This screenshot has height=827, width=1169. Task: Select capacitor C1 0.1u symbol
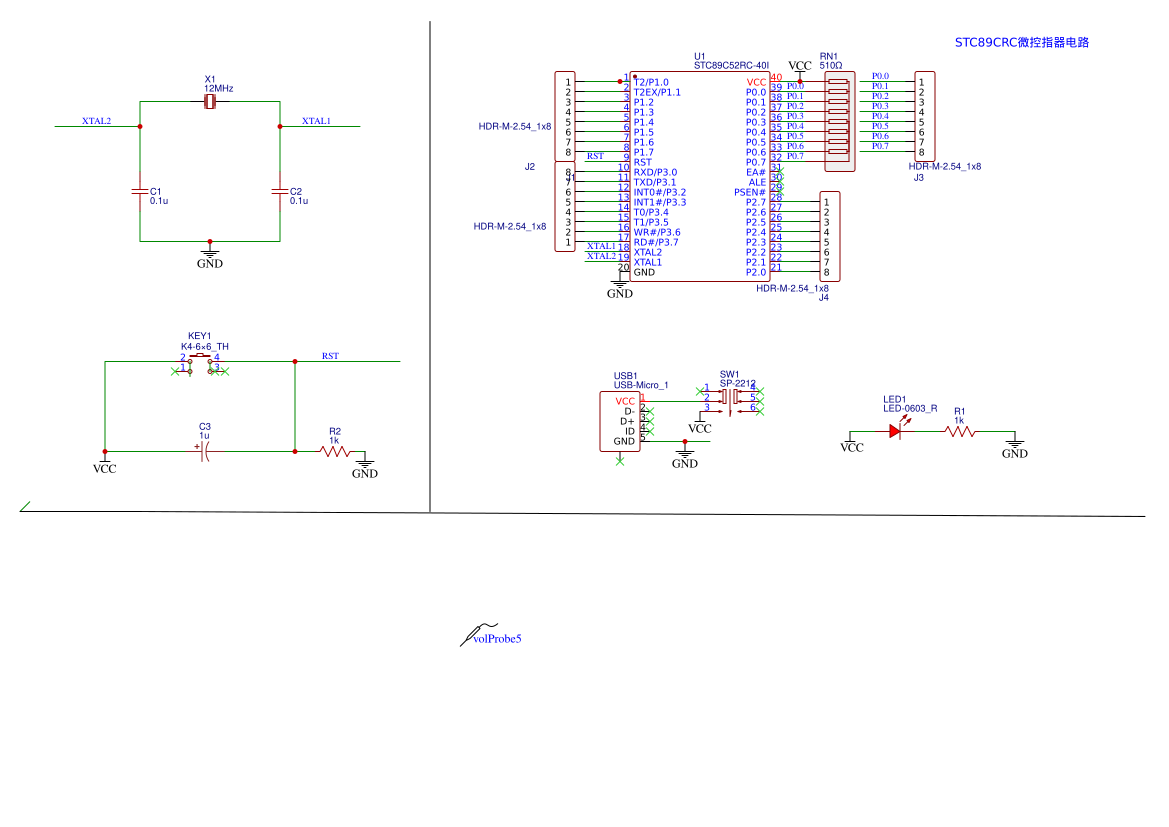click(x=139, y=192)
